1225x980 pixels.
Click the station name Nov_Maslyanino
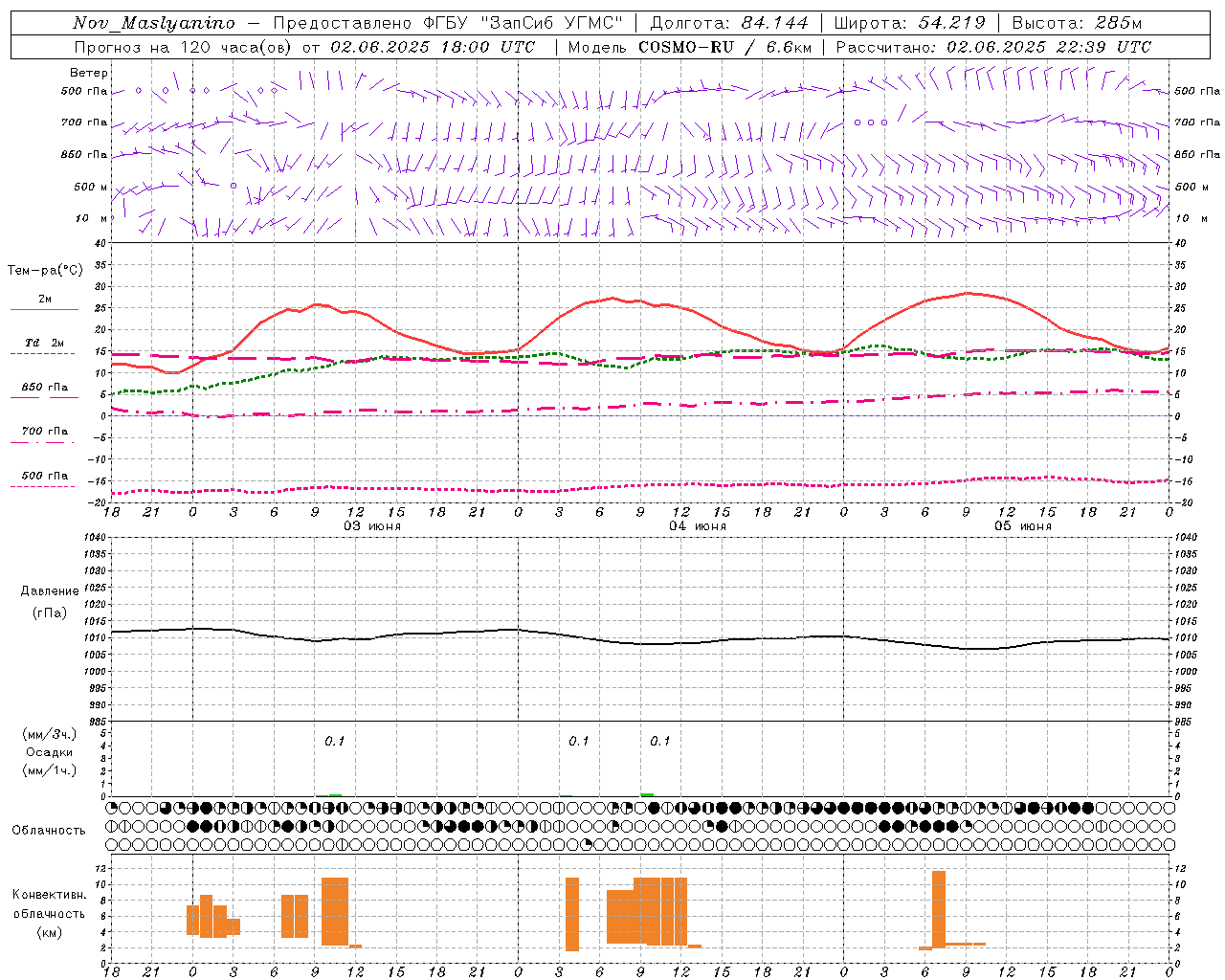click(x=154, y=23)
